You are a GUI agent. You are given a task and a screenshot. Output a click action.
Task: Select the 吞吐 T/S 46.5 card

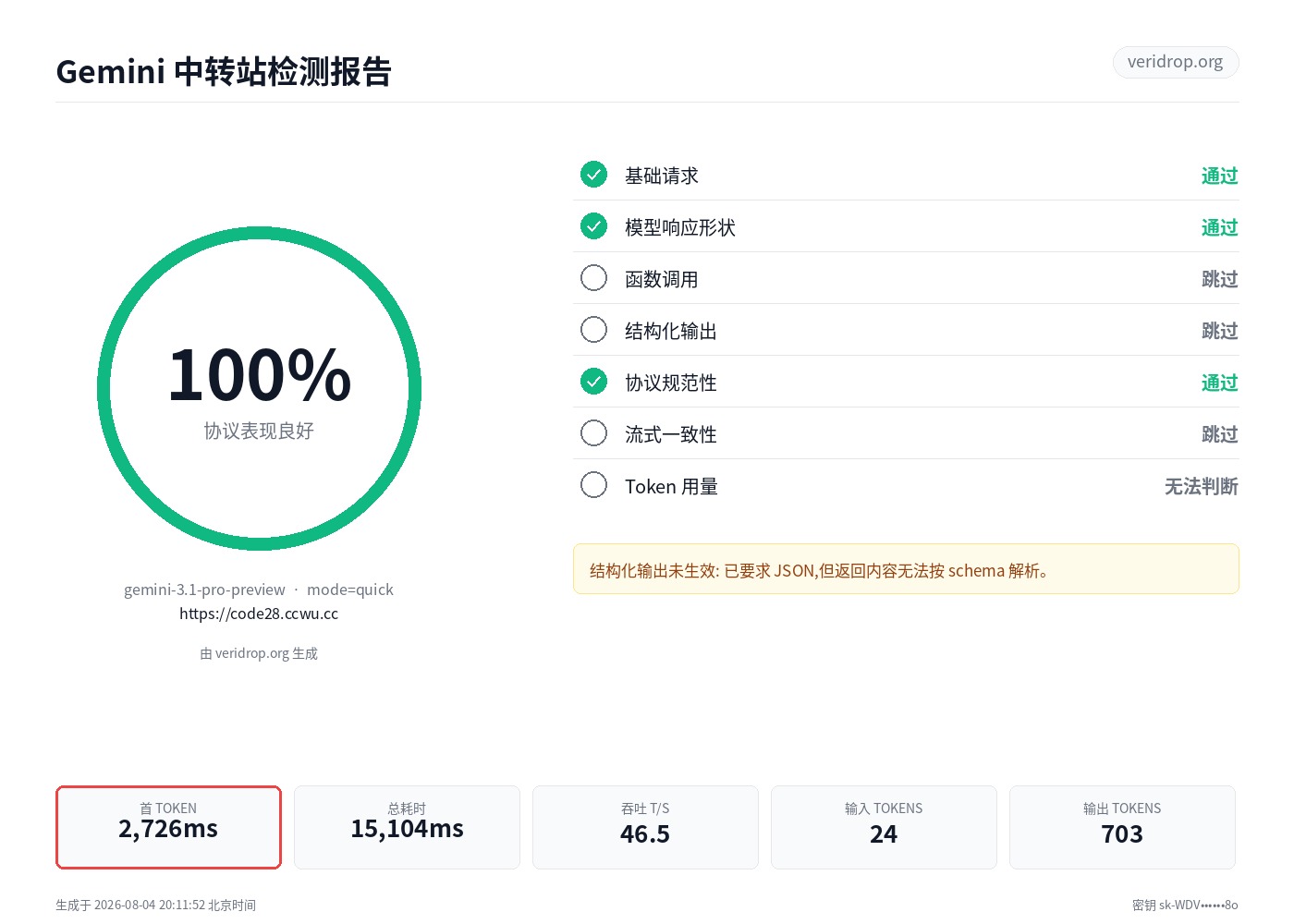(645, 827)
